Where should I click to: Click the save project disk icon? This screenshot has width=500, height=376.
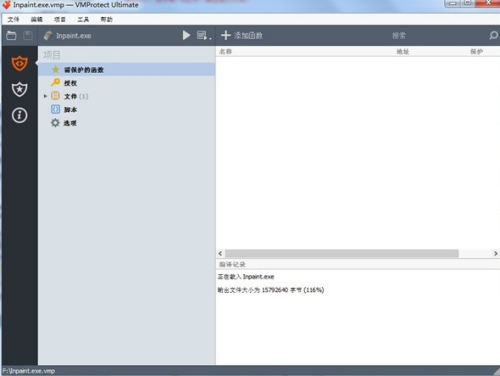click(28, 35)
